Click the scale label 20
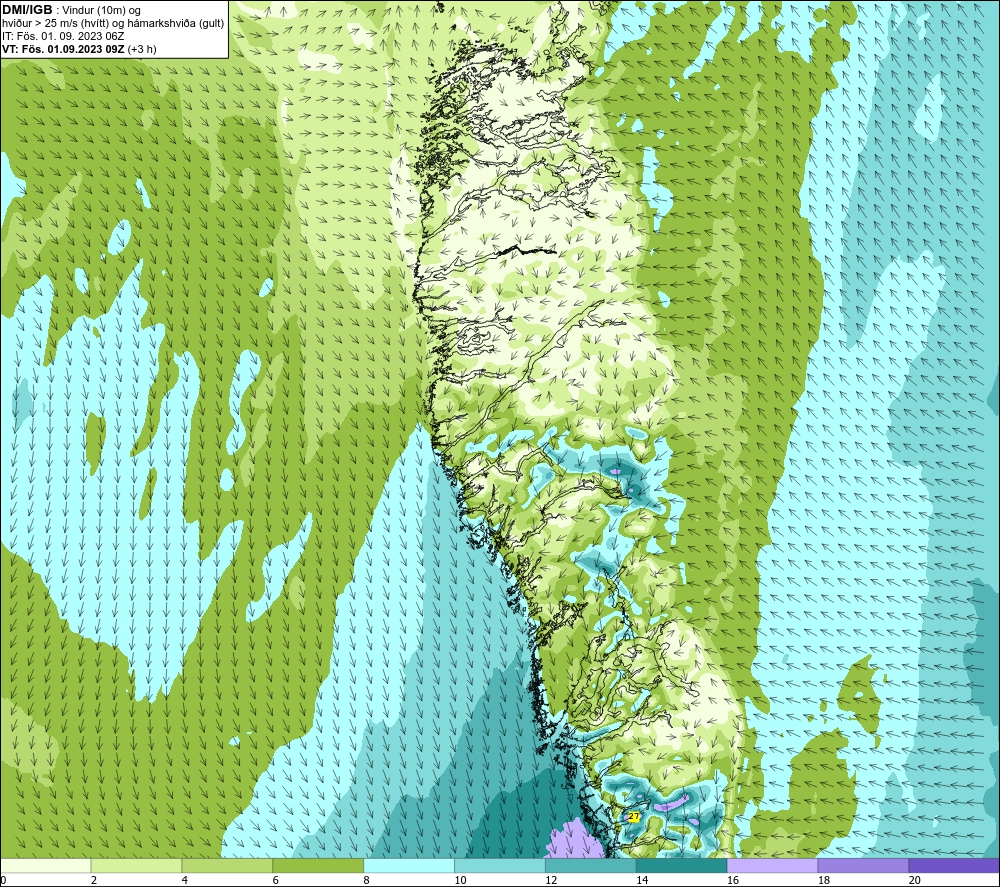 (915, 880)
